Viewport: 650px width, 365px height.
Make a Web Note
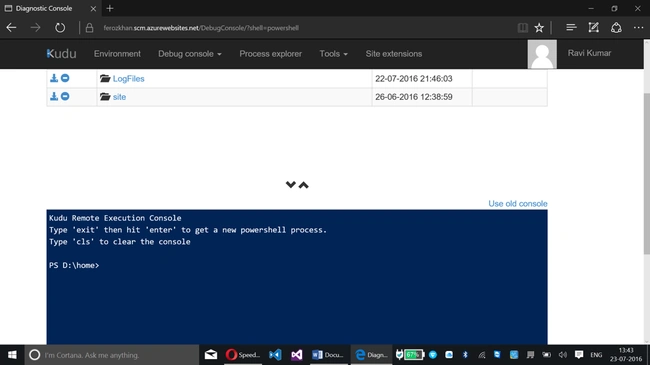(594, 27)
